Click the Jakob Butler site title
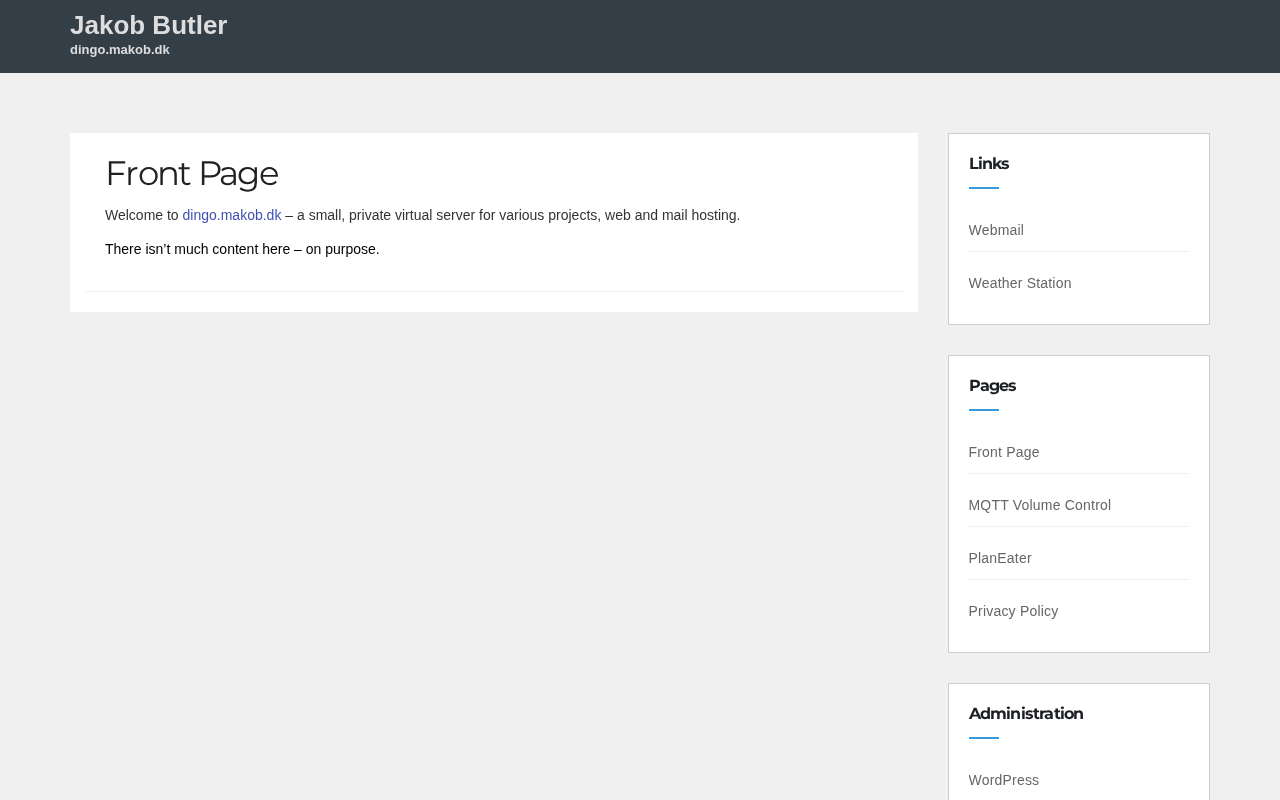 148,25
